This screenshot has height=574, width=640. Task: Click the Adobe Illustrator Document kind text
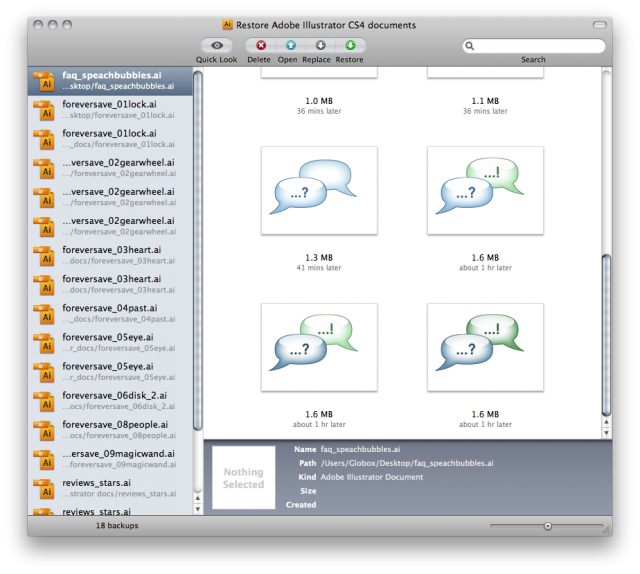pos(372,477)
